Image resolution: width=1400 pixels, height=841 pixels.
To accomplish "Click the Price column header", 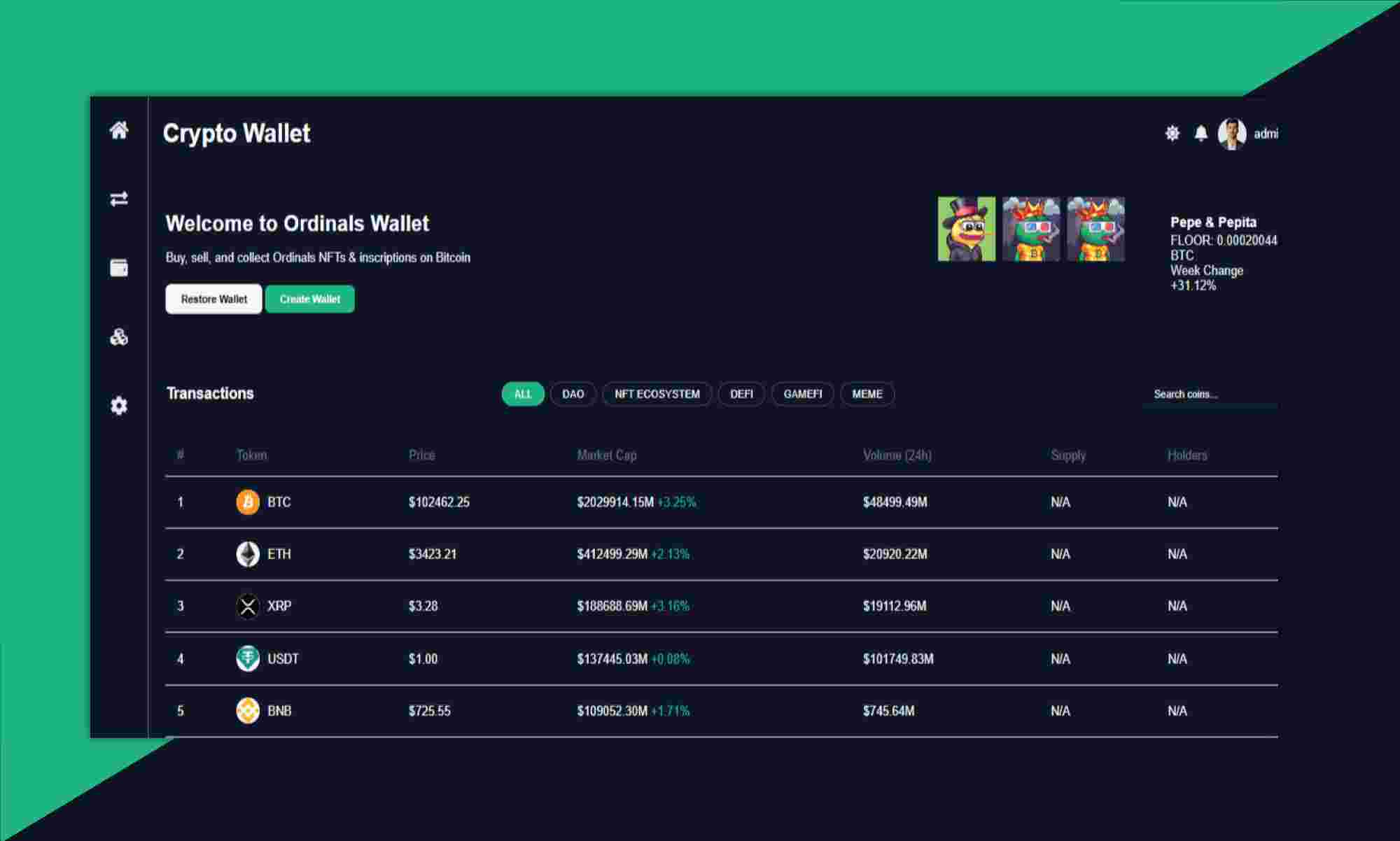I will tap(421, 455).
